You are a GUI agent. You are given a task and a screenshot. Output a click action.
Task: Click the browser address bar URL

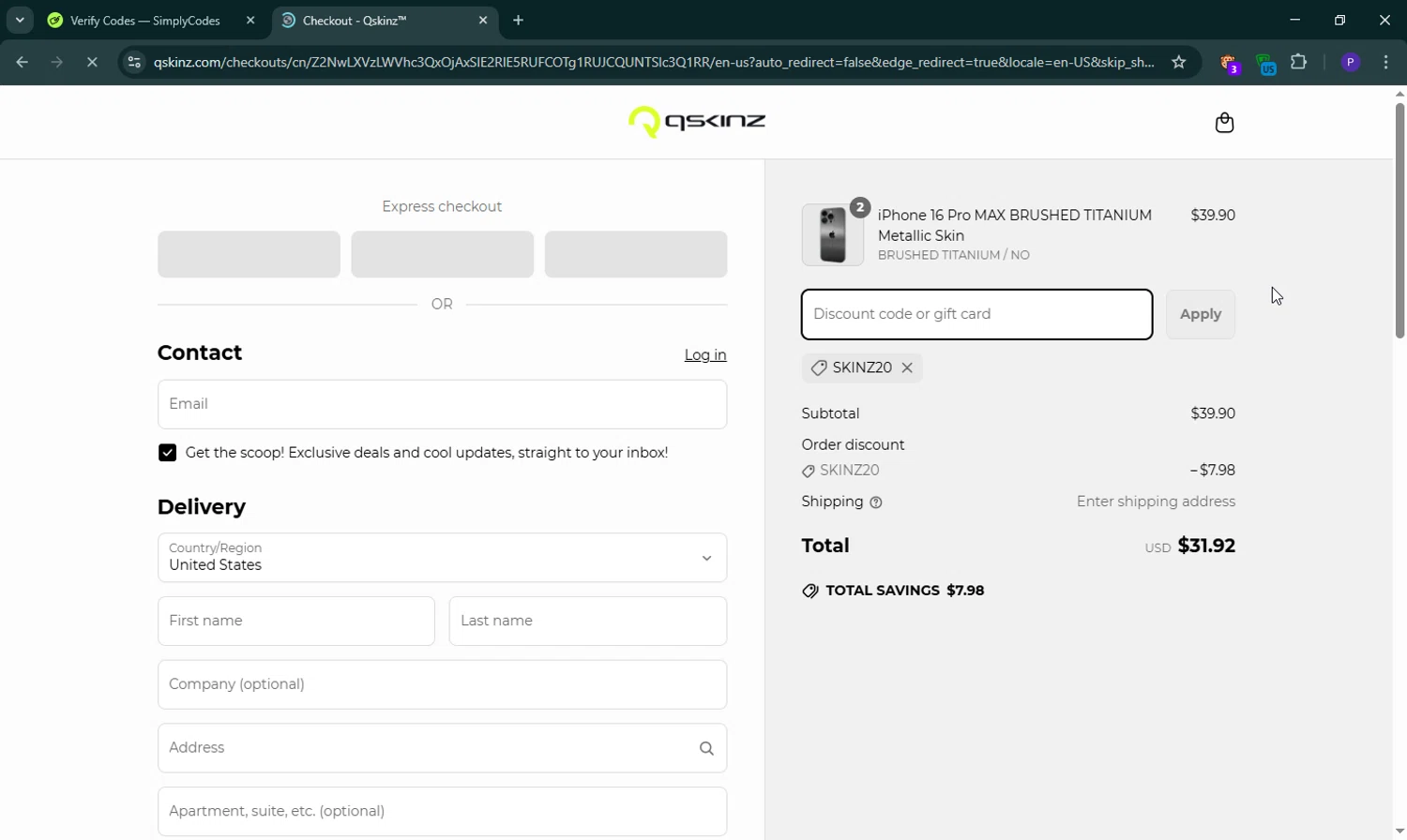654,62
